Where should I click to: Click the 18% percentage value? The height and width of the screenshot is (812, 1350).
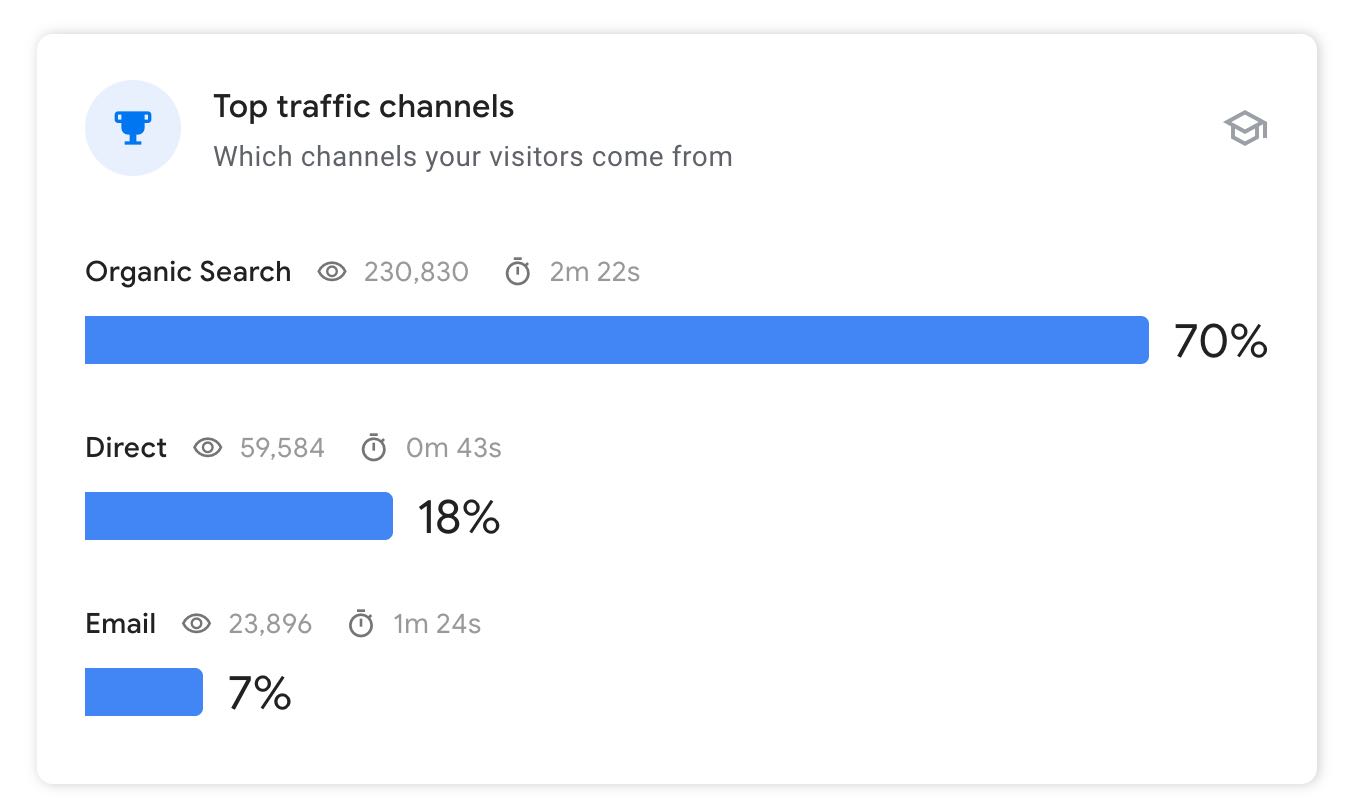click(459, 517)
